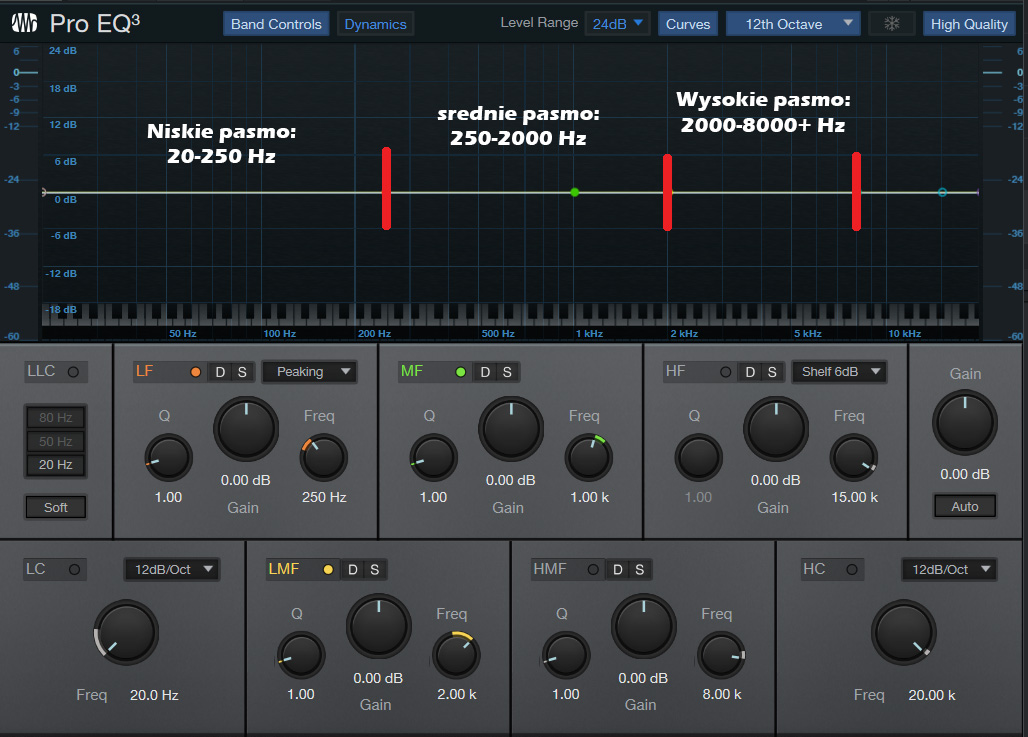Switch to Band Controls tab

pos(276,24)
